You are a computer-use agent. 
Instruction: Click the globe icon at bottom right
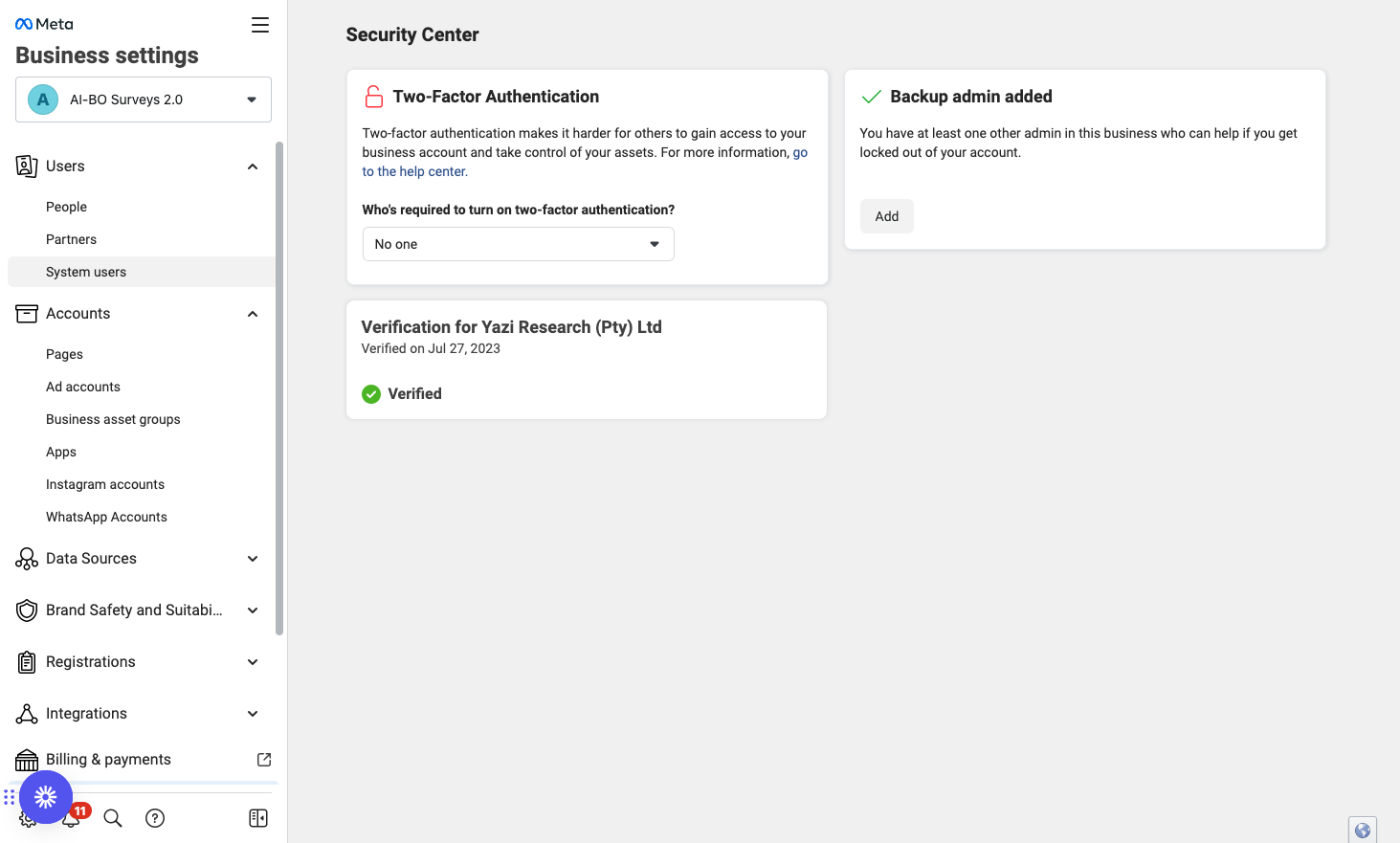tap(1363, 831)
